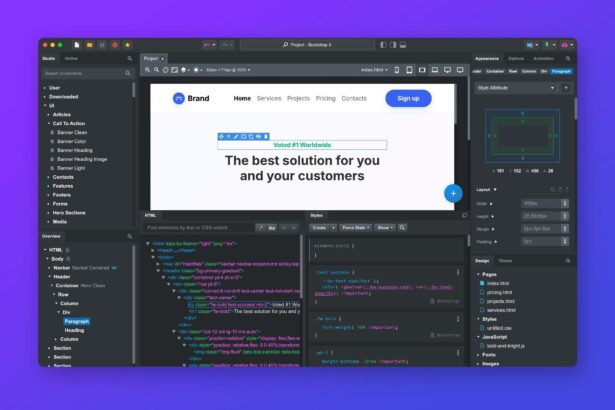Click the Search components input field
This screenshot has height=410, width=615.
pos(82,72)
